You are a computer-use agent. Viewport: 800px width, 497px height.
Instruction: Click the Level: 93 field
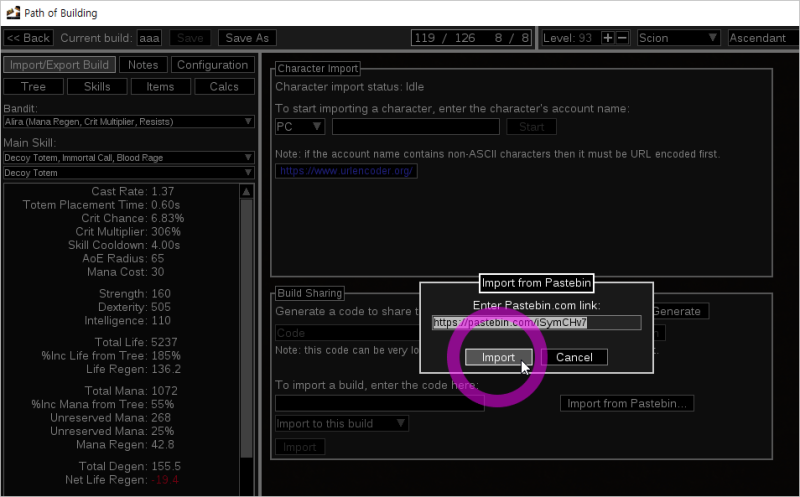coord(567,38)
